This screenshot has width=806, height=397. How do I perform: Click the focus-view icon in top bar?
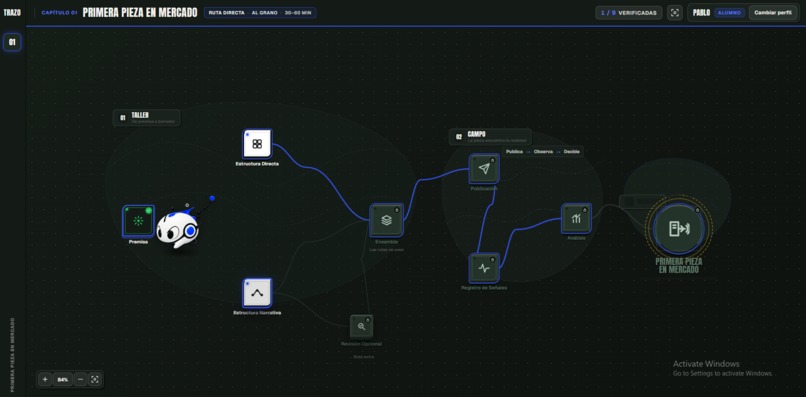(674, 13)
